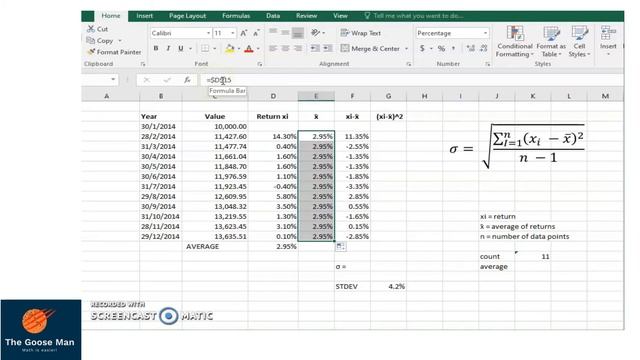The width and height of the screenshot is (640, 360).
Task: Apply the red Font Color
Action: point(249,49)
